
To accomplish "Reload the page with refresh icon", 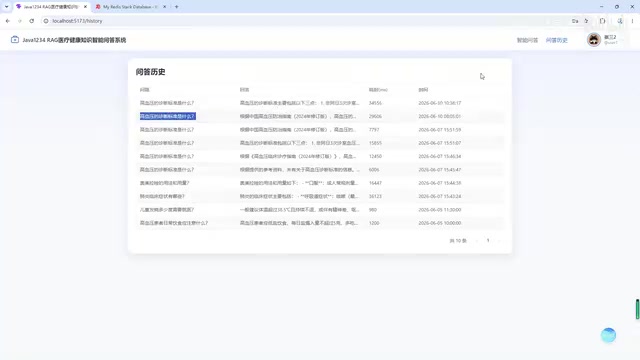I will [x=31, y=21].
